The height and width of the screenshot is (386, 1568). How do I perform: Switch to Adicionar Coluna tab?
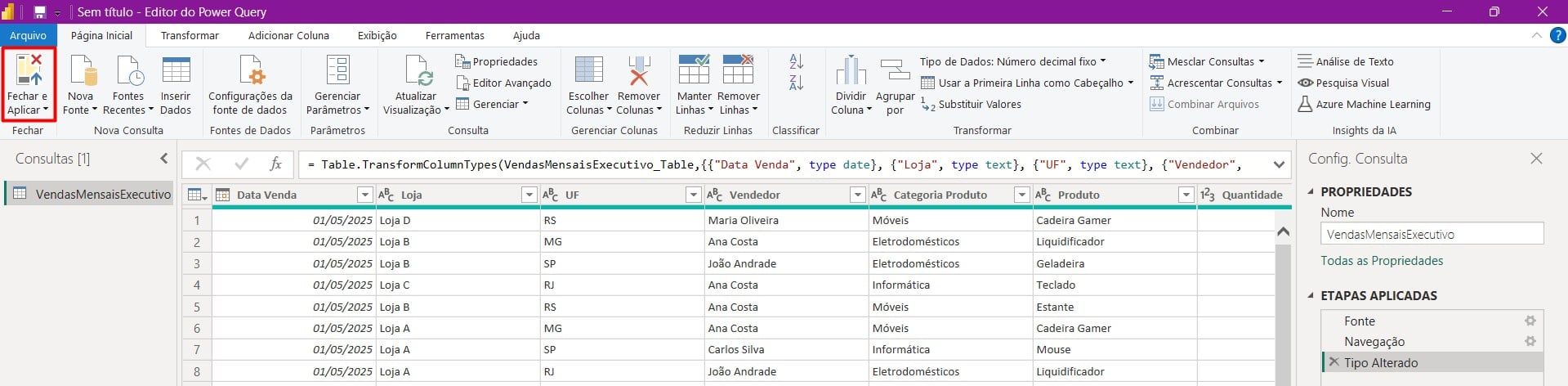pos(288,35)
